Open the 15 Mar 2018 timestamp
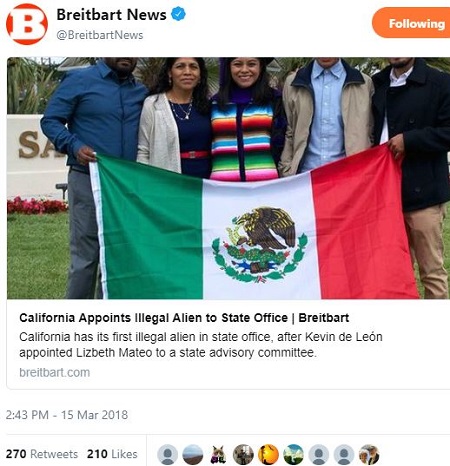Screen dimensions: 450x466 tap(67, 415)
